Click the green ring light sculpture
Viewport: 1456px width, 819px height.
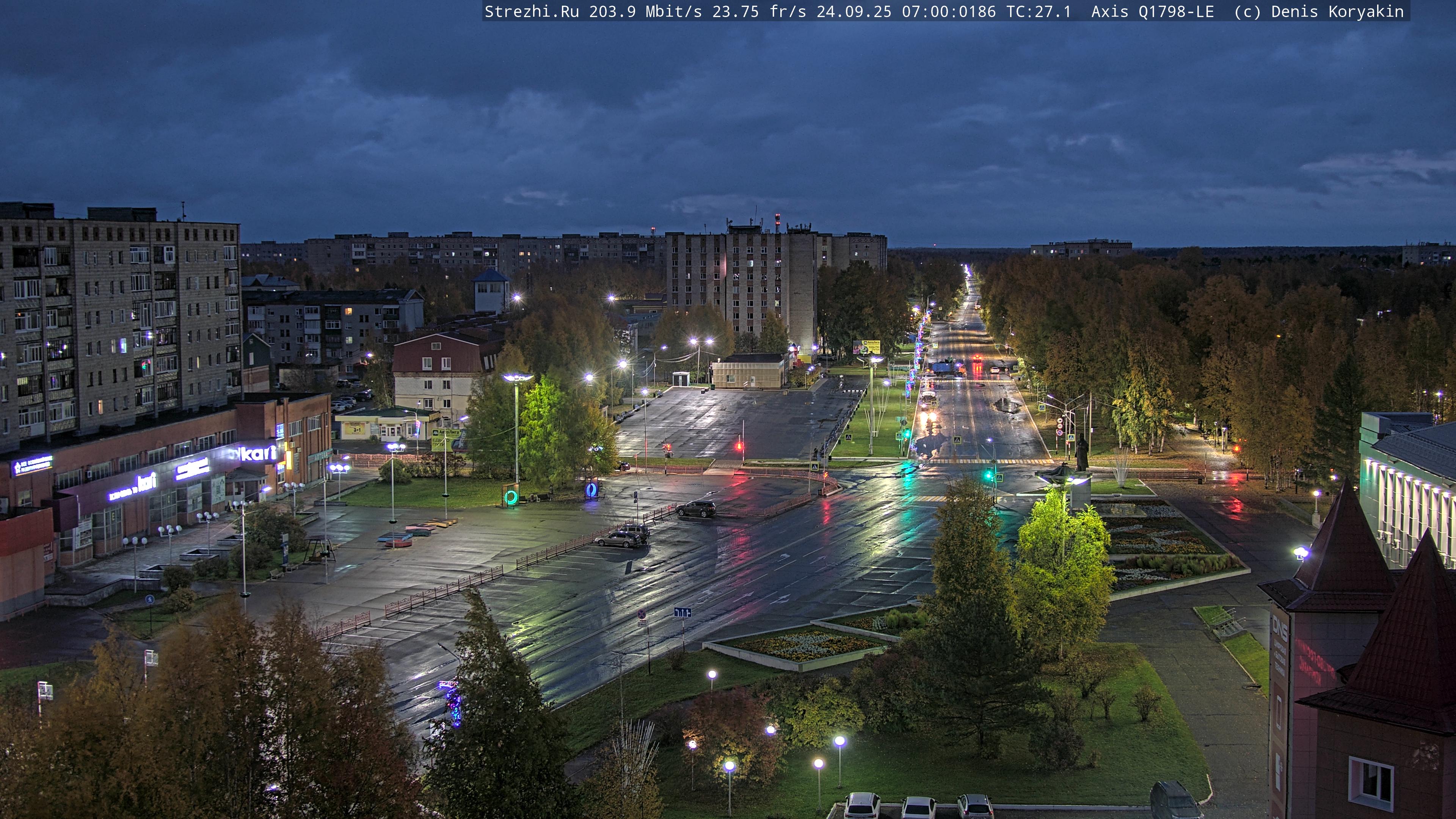click(511, 497)
